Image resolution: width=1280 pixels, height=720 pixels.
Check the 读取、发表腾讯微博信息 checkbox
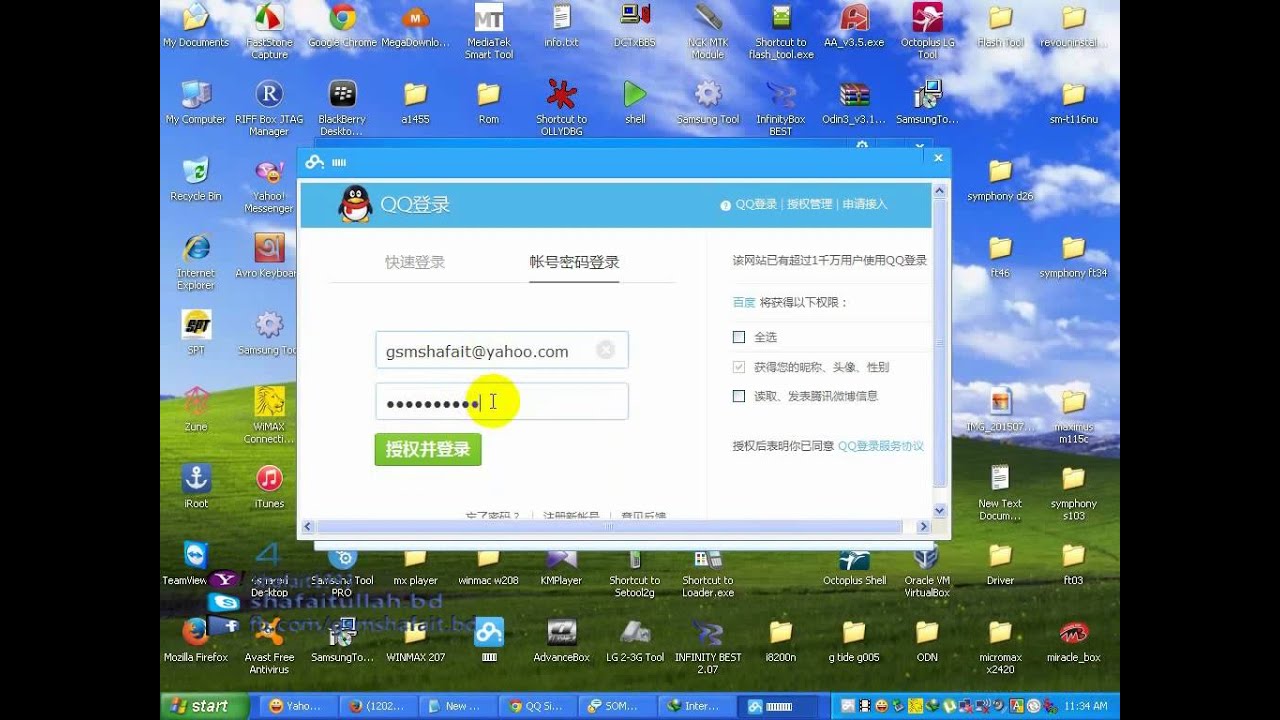tap(739, 396)
